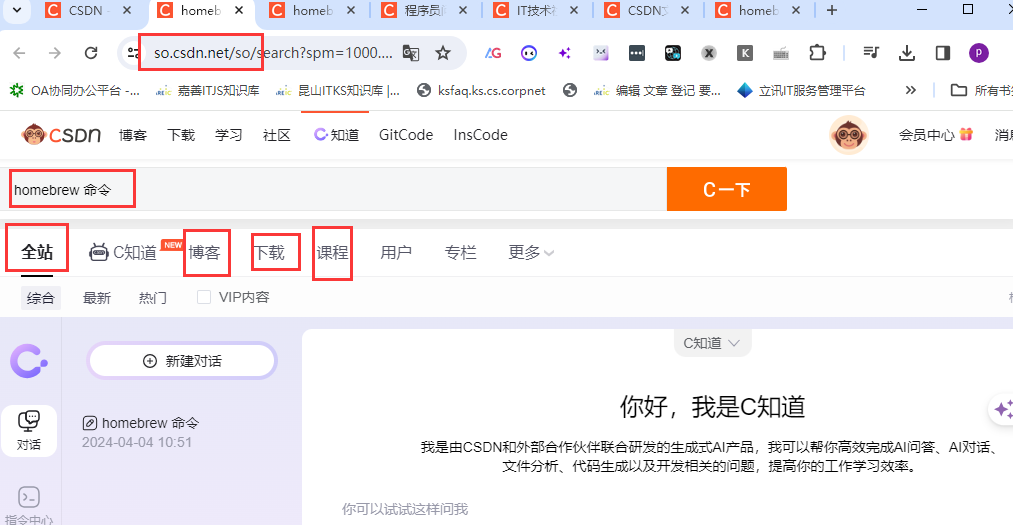
Task: Click 新建对话 button
Action: pos(182,361)
